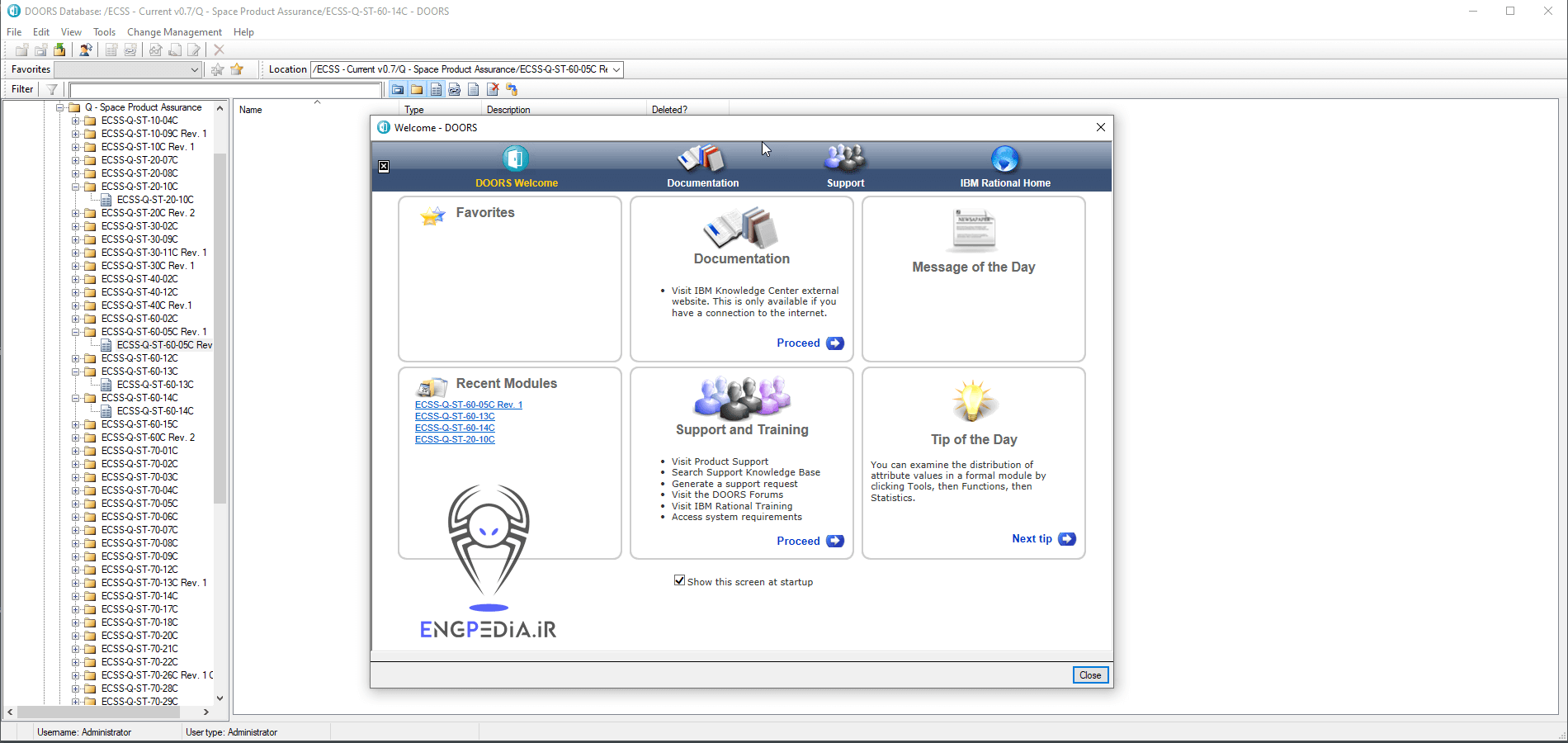Click the tree panel horizontal scrollbar
Screen dimensions: 1568x743
107,712
